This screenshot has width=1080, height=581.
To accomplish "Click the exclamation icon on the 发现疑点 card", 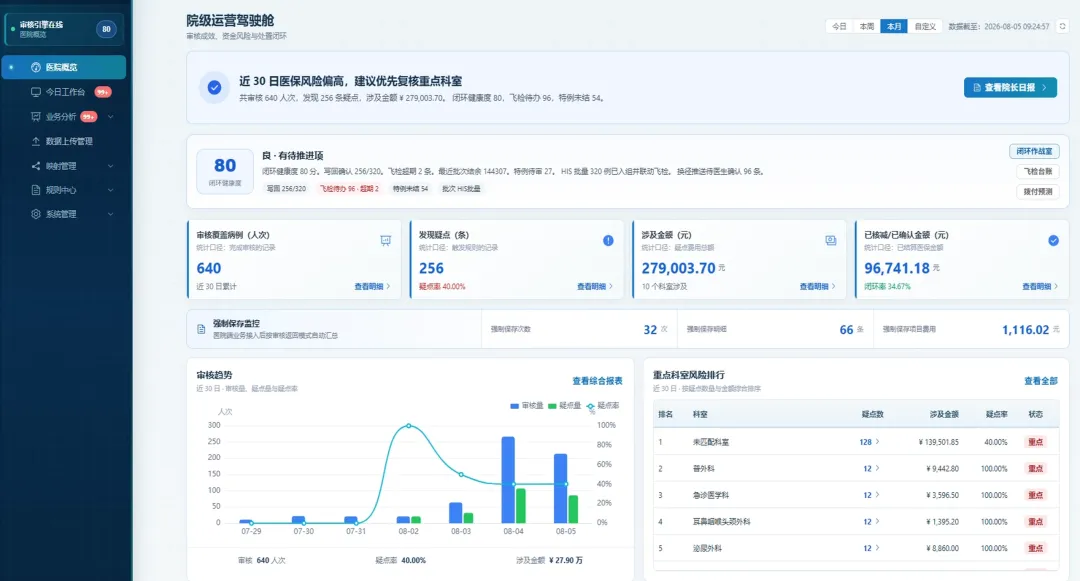I will tap(608, 240).
